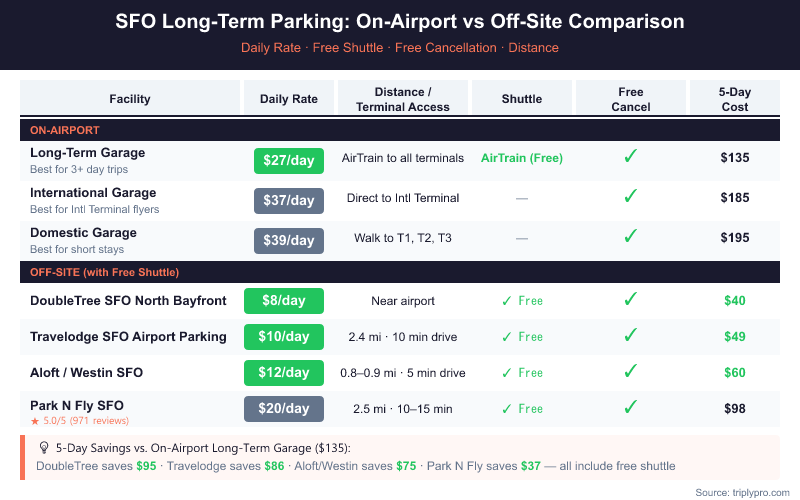800x500 pixels.
Task: Click the star rating icon under Park N Fly
Action: (34, 421)
